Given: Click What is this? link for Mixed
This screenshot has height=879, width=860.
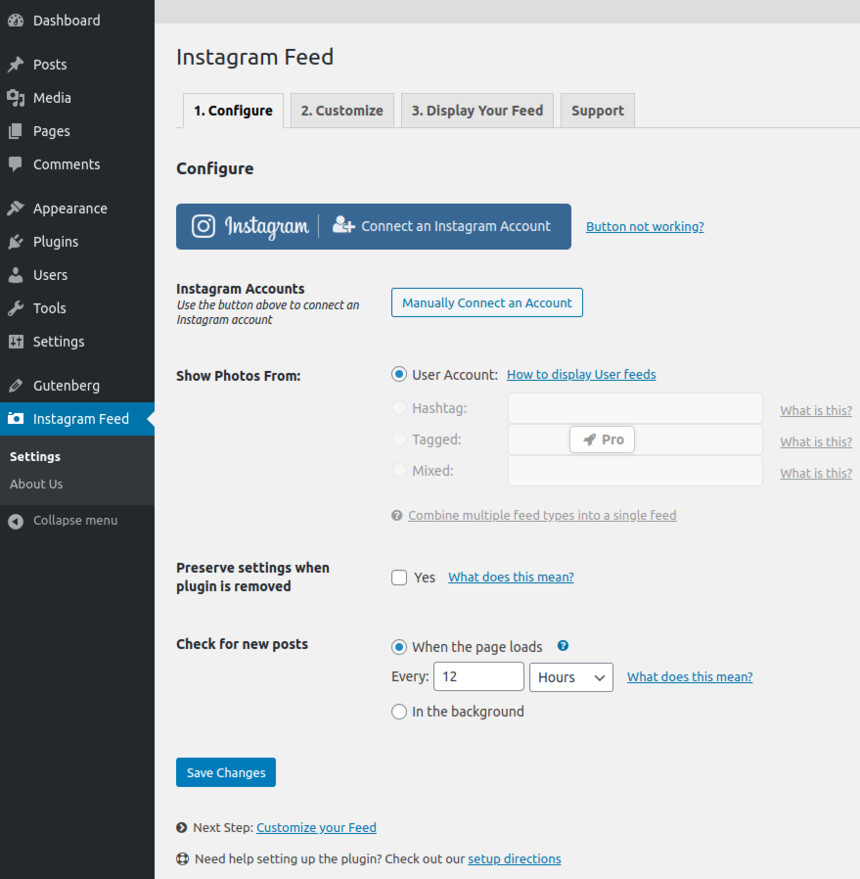Looking at the screenshot, I should click(x=816, y=473).
